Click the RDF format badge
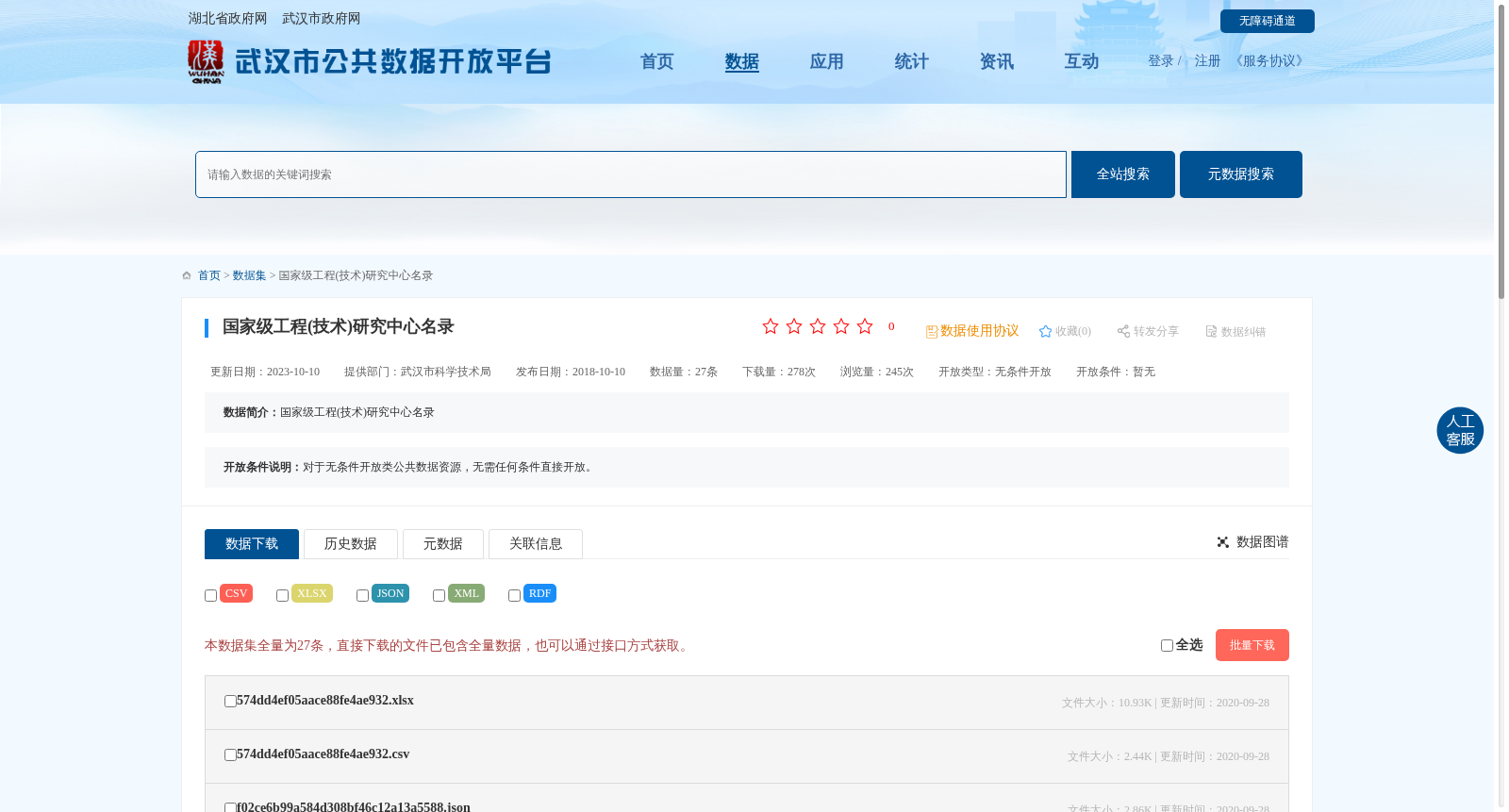 (539, 593)
